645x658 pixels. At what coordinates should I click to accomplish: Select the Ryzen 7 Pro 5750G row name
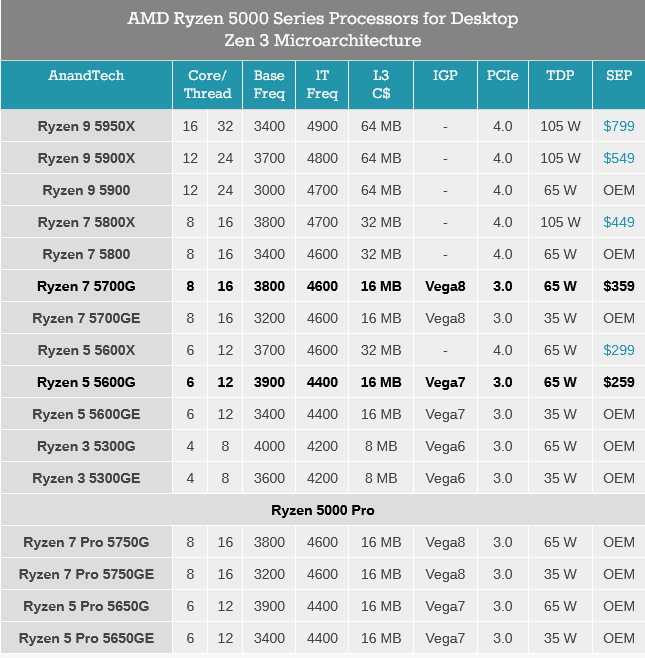pos(86,542)
